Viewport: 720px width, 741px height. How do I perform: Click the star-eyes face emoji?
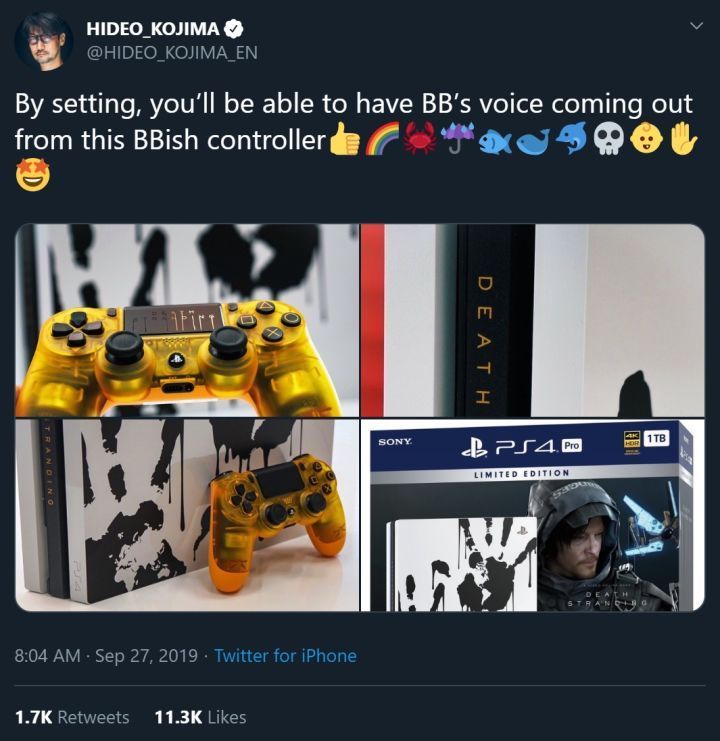tap(33, 175)
